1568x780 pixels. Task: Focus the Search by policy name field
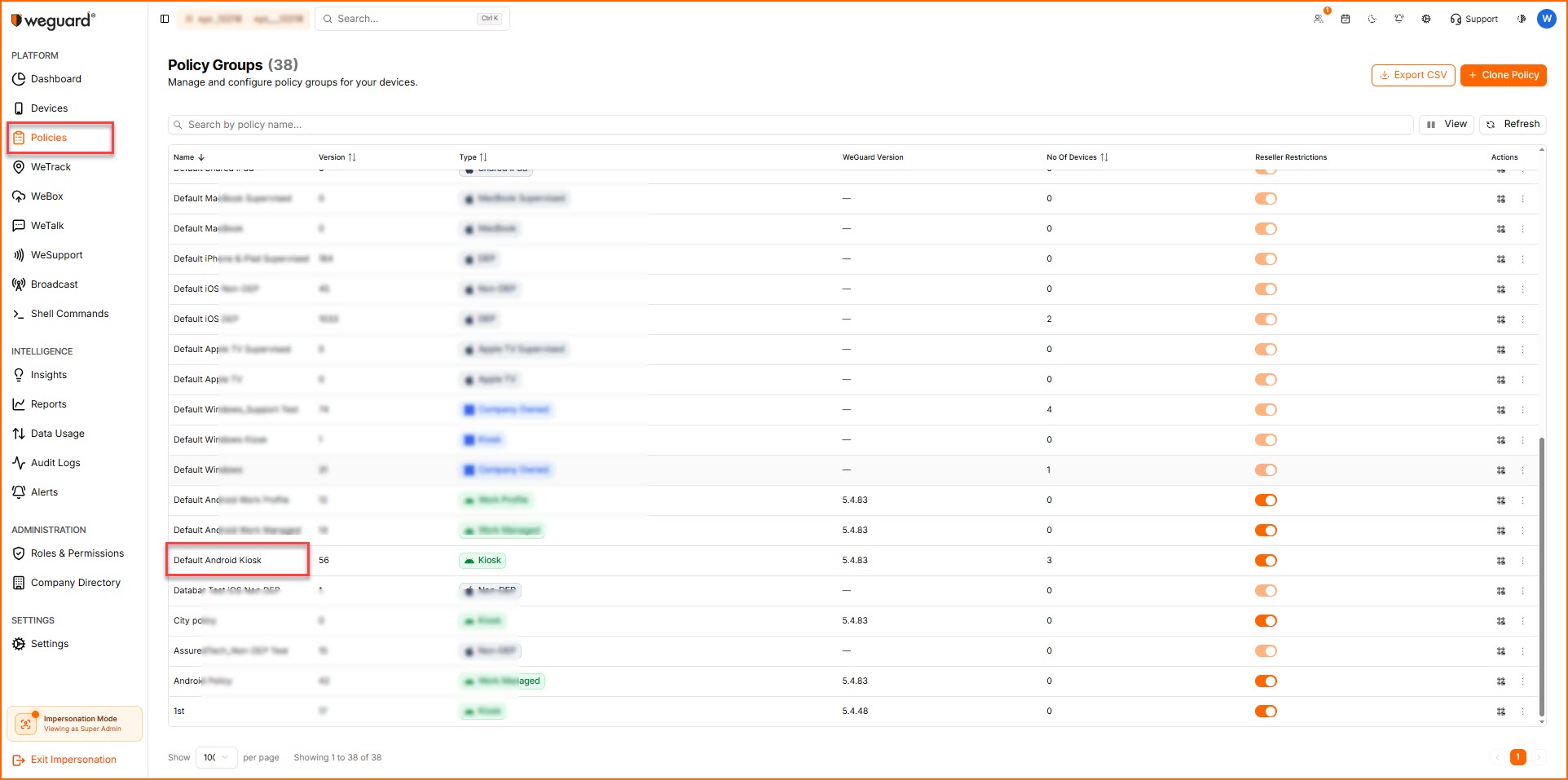point(791,125)
